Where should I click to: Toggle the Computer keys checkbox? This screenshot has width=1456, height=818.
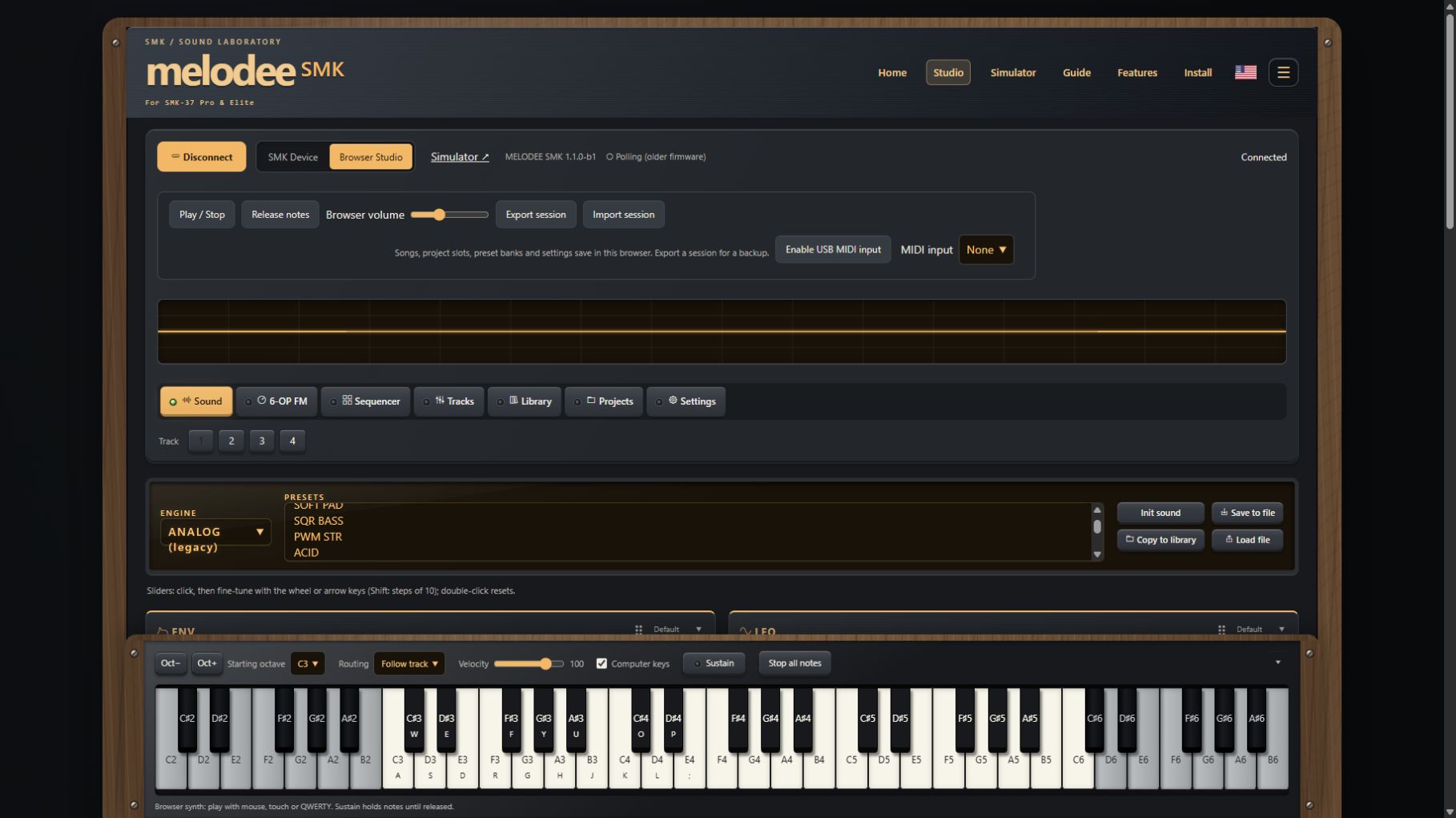coord(601,663)
